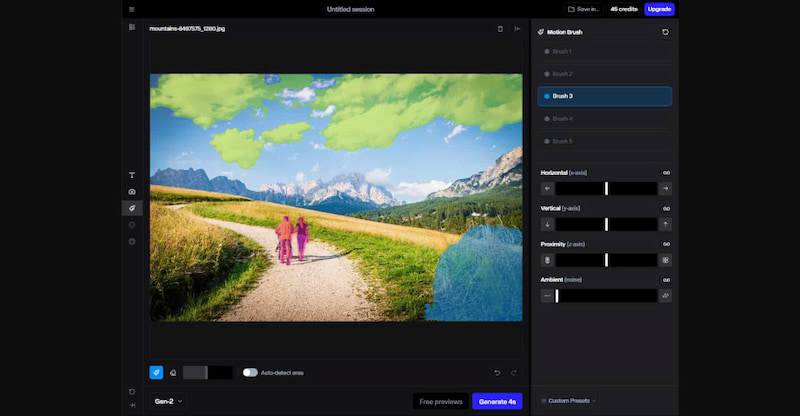Open the hamburger menu at top left
The image size is (800, 416).
click(132, 9)
